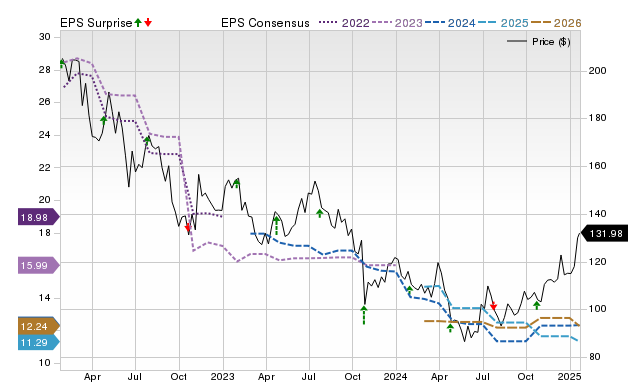This screenshot has width=640, height=382.
Task: Click the 131.98 current price tag
Action: [x=604, y=234]
